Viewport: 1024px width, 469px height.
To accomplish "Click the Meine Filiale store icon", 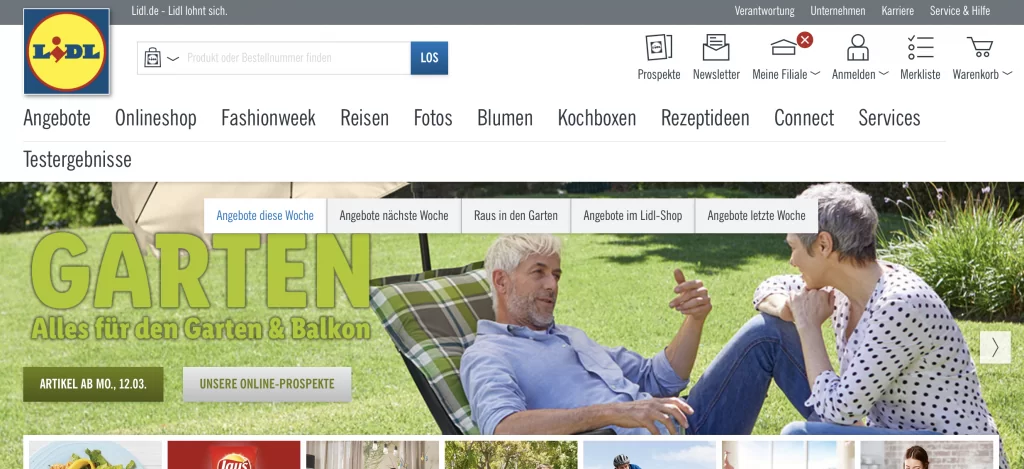I will coord(784,47).
